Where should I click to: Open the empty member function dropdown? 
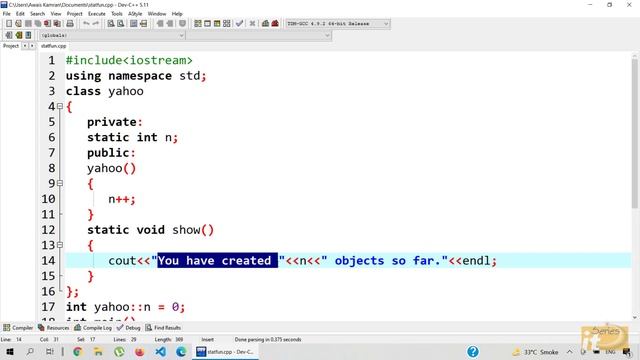(259, 36)
